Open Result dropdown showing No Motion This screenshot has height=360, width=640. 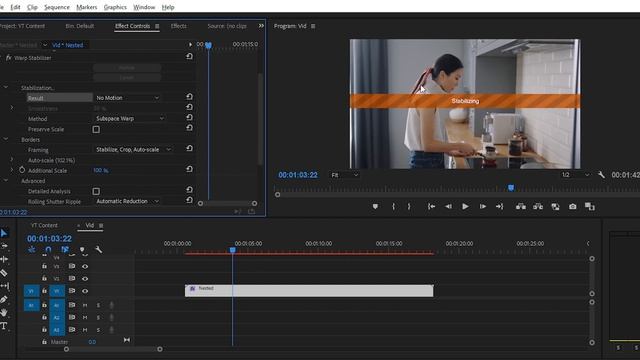click(127, 98)
